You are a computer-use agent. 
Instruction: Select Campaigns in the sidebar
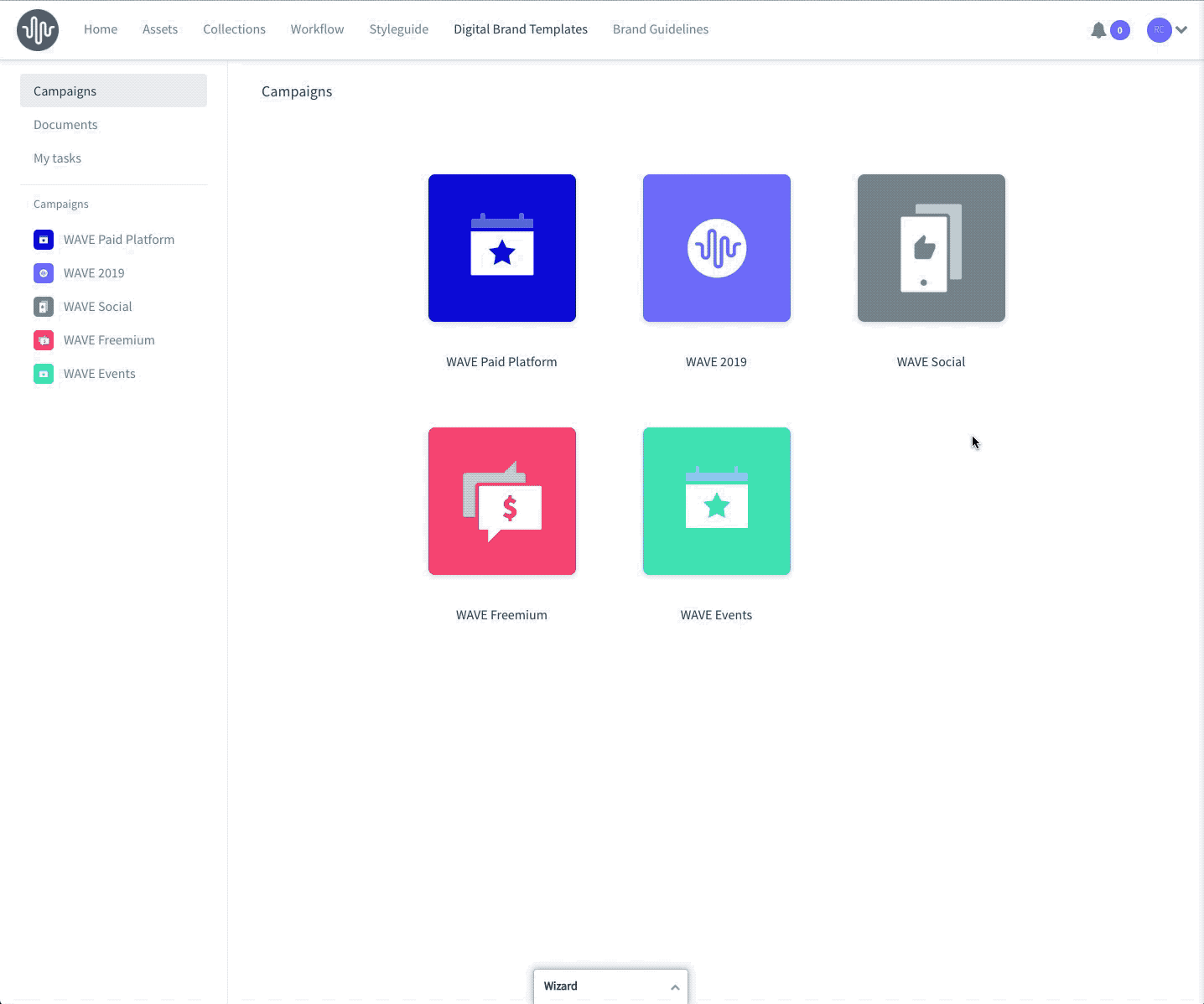(113, 91)
